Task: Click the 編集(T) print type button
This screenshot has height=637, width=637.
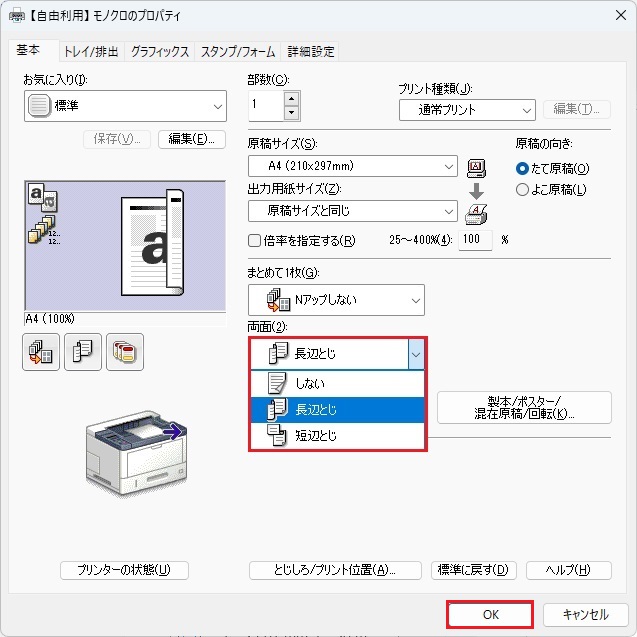Action: (576, 109)
